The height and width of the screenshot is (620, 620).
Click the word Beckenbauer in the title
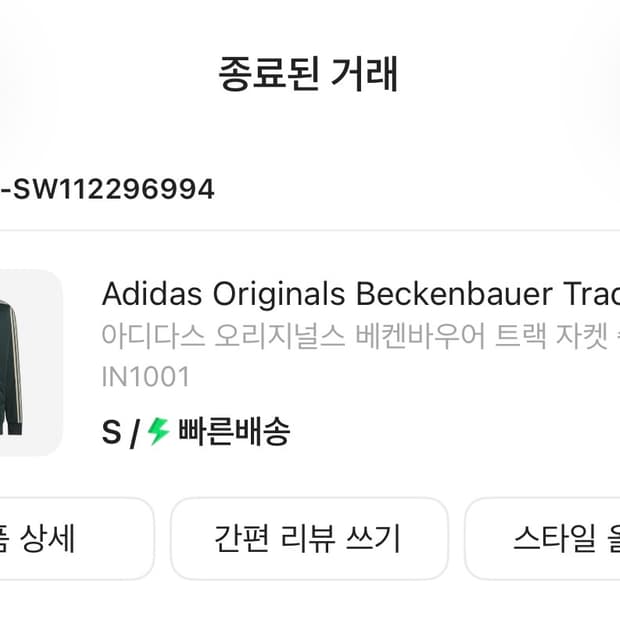tap(454, 294)
